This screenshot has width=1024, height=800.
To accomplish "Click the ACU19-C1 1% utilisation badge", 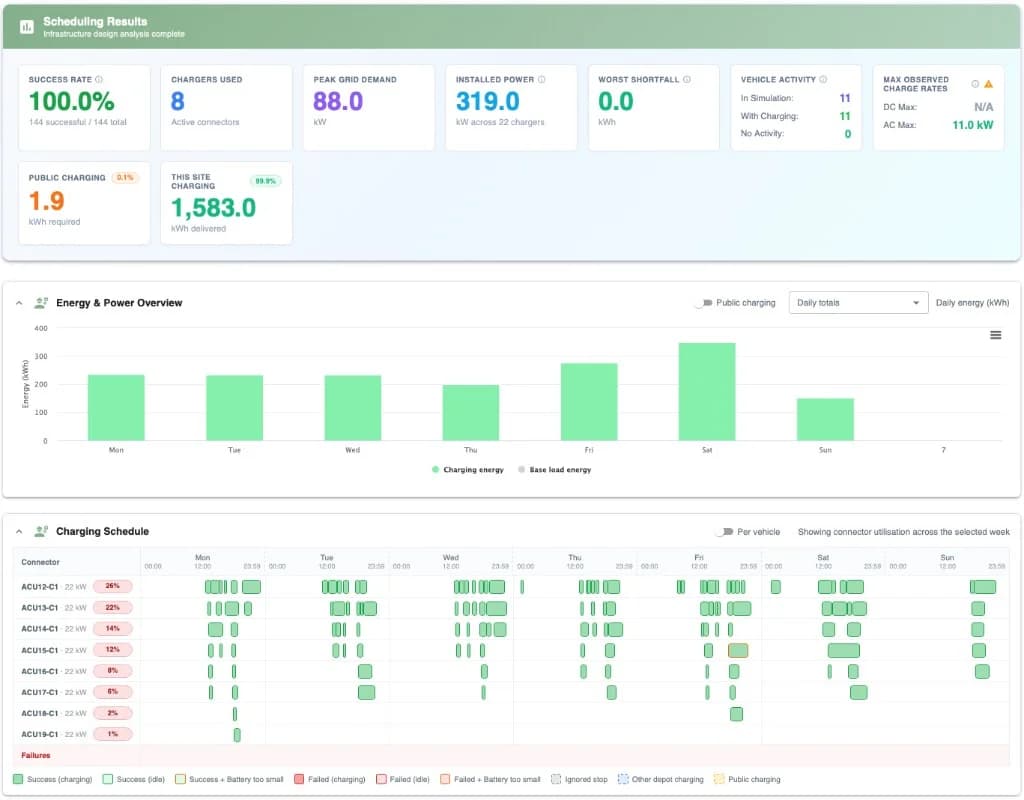I will tap(112, 734).
